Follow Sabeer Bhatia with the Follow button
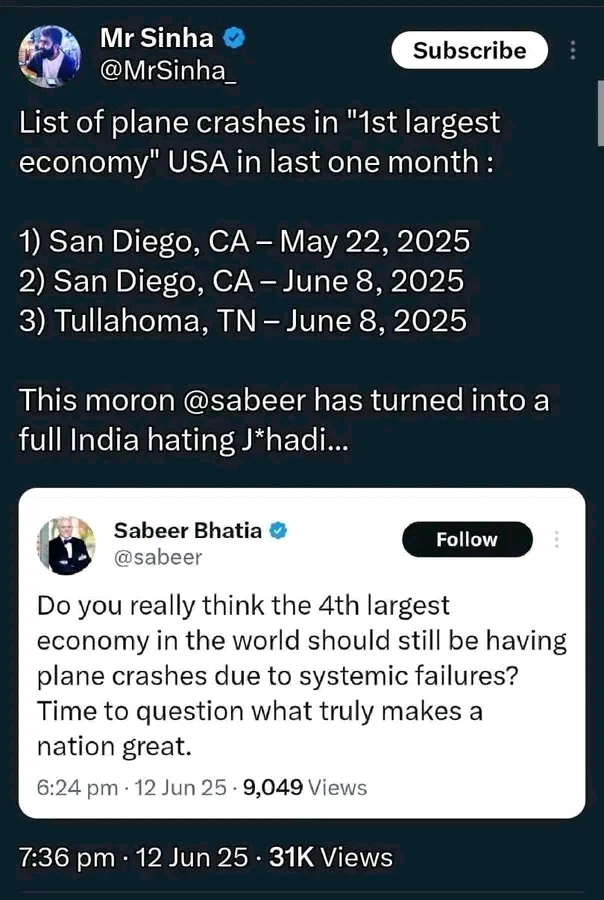The width and height of the screenshot is (604, 900). pyautogui.click(x=467, y=540)
